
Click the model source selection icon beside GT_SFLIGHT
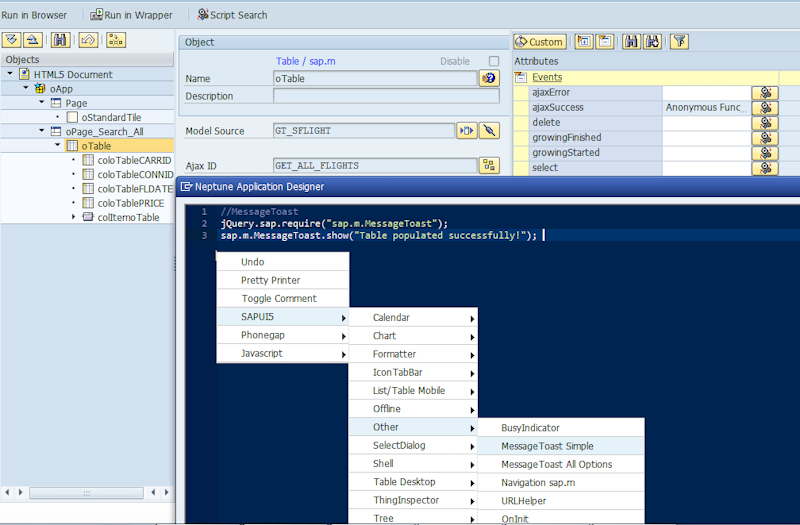click(467, 131)
